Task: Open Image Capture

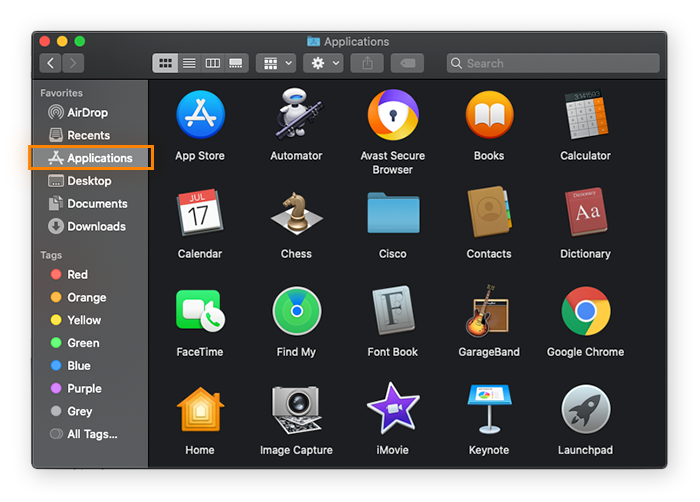Action: pos(296,410)
